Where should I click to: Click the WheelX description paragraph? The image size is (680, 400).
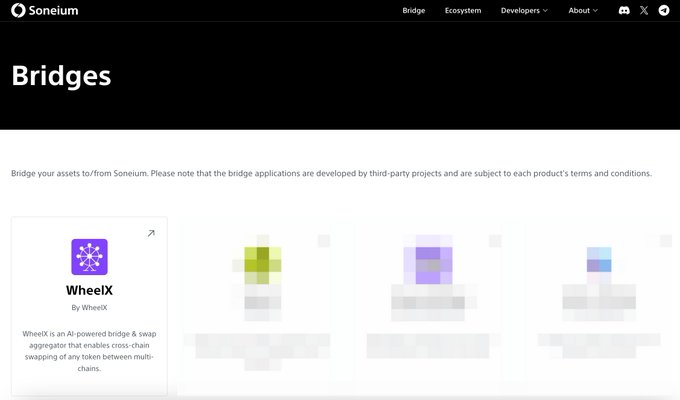coord(89,351)
